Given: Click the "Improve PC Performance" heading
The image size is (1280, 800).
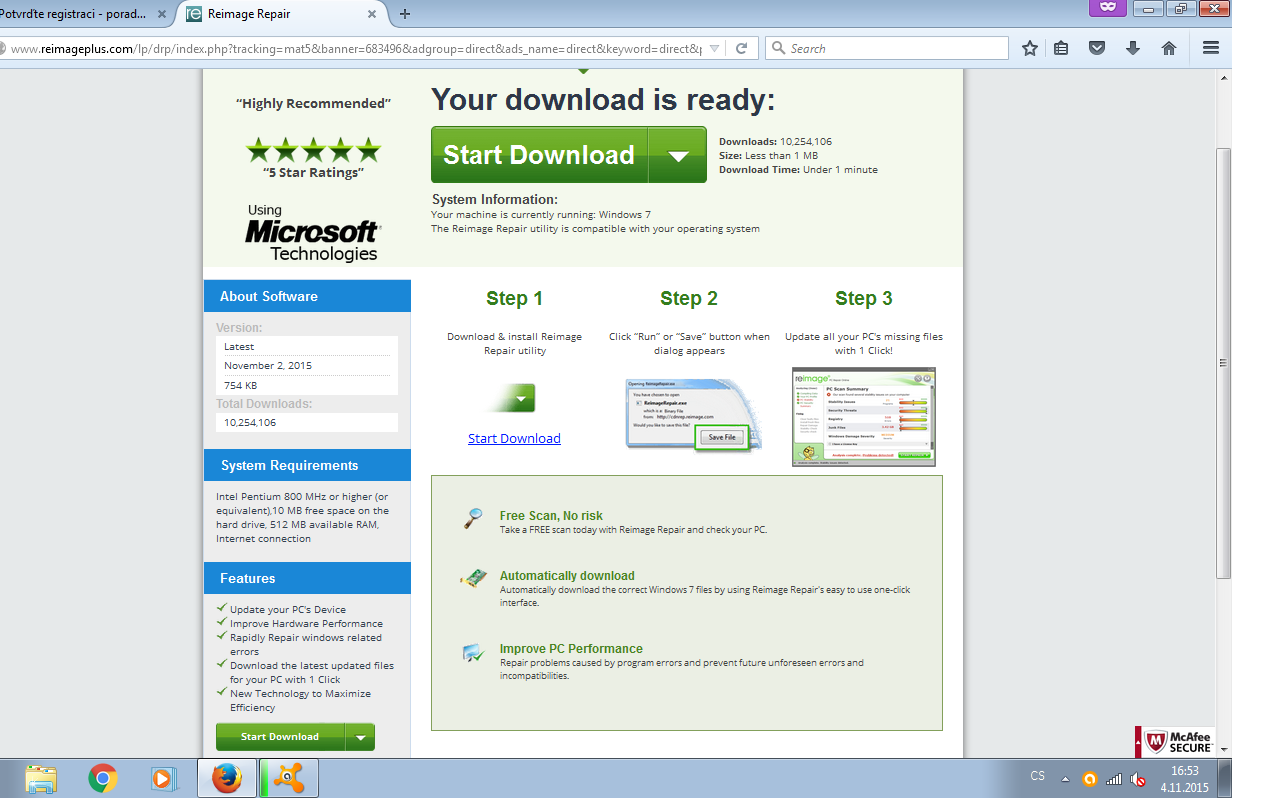Looking at the screenshot, I should tap(571, 649).
